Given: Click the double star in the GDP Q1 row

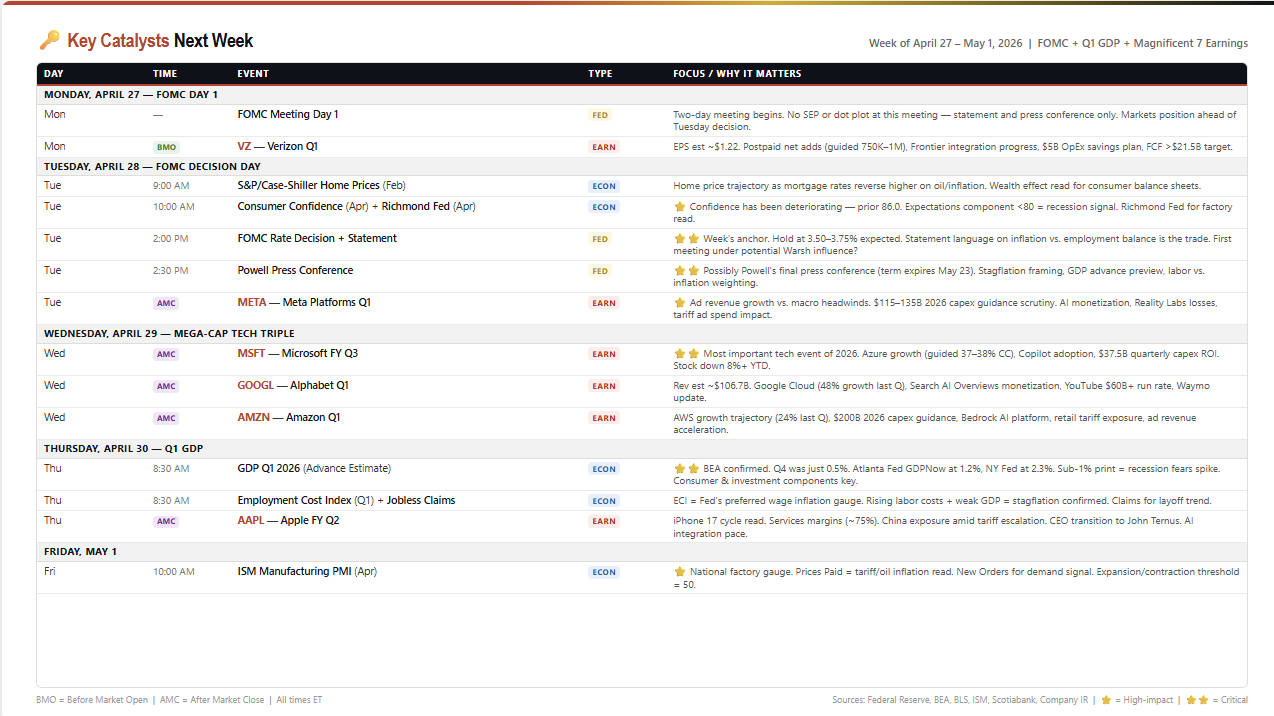Looking at the screenshot, I should click(x=686, y=468).
